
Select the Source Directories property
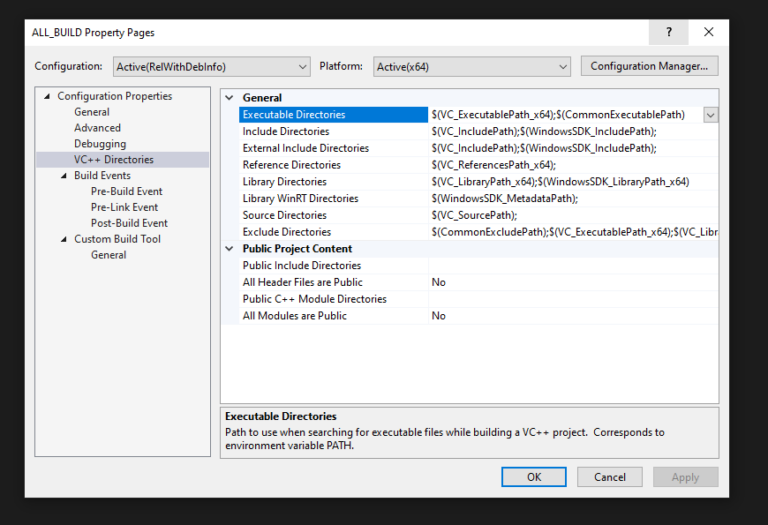334,215
